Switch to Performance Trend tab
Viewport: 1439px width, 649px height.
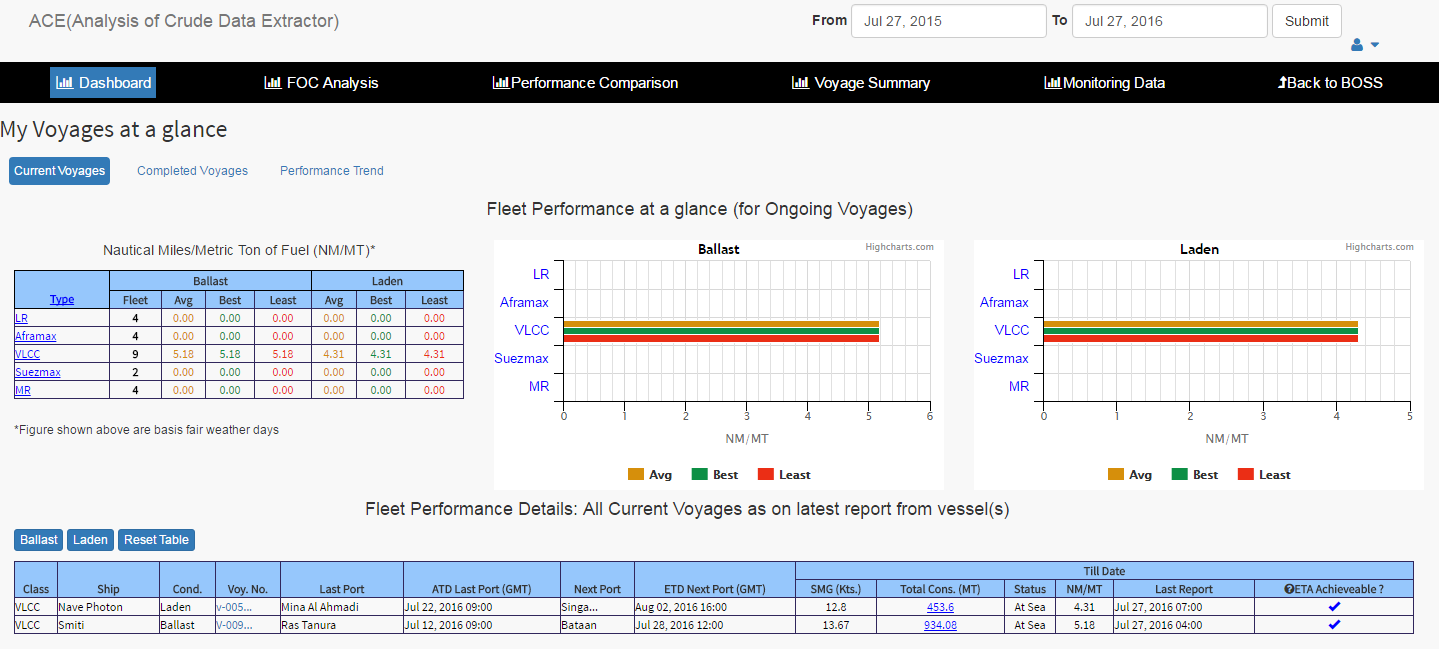[x=332, y=171]
